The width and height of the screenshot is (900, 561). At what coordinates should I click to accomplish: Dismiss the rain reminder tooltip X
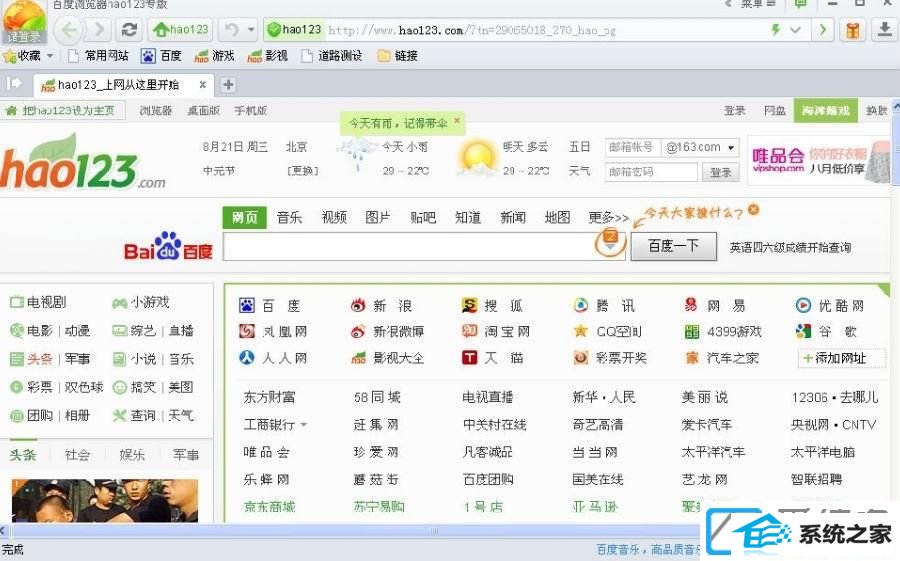click(x=457, y=121)
